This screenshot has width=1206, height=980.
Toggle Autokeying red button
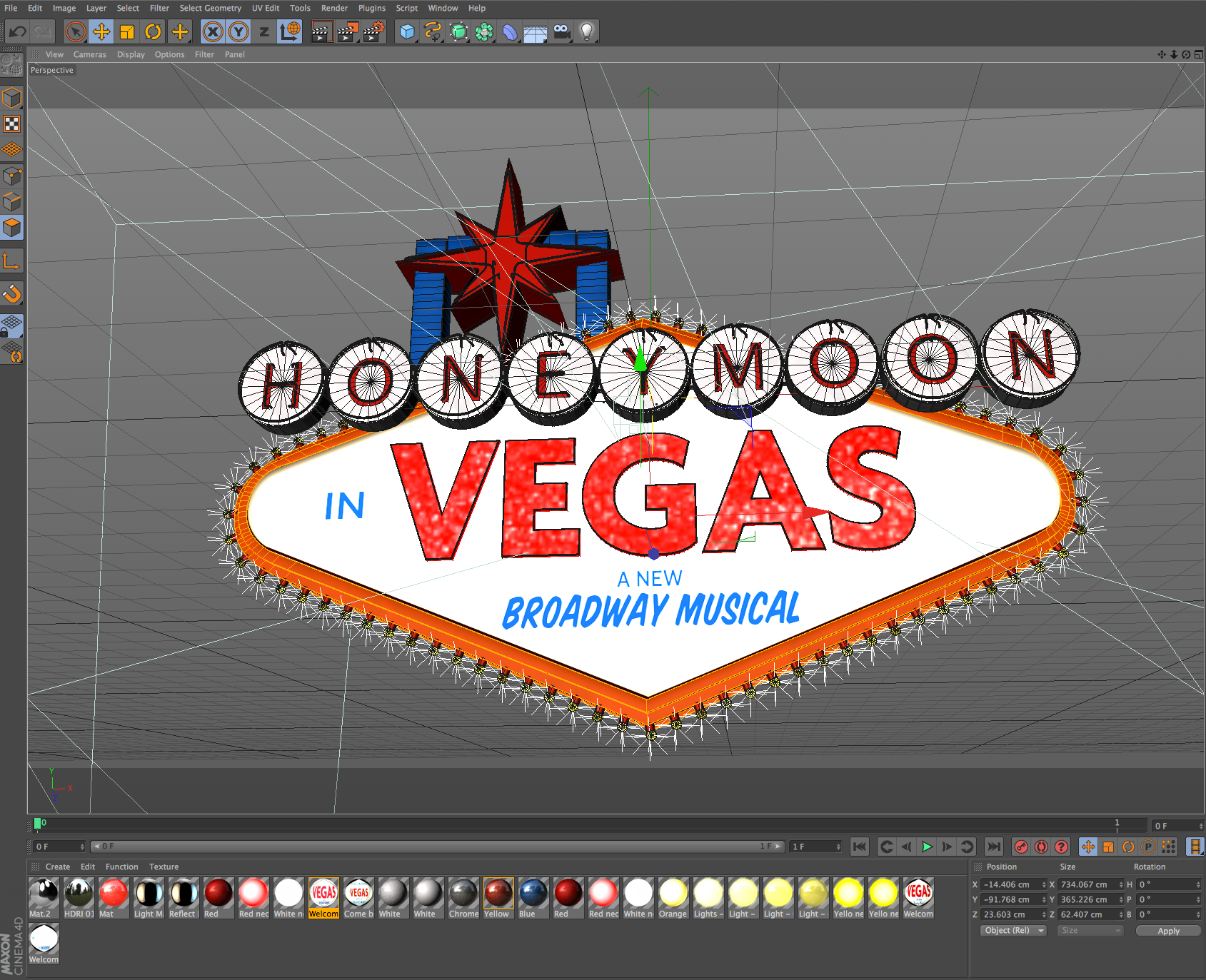(x=1041, y=847)
